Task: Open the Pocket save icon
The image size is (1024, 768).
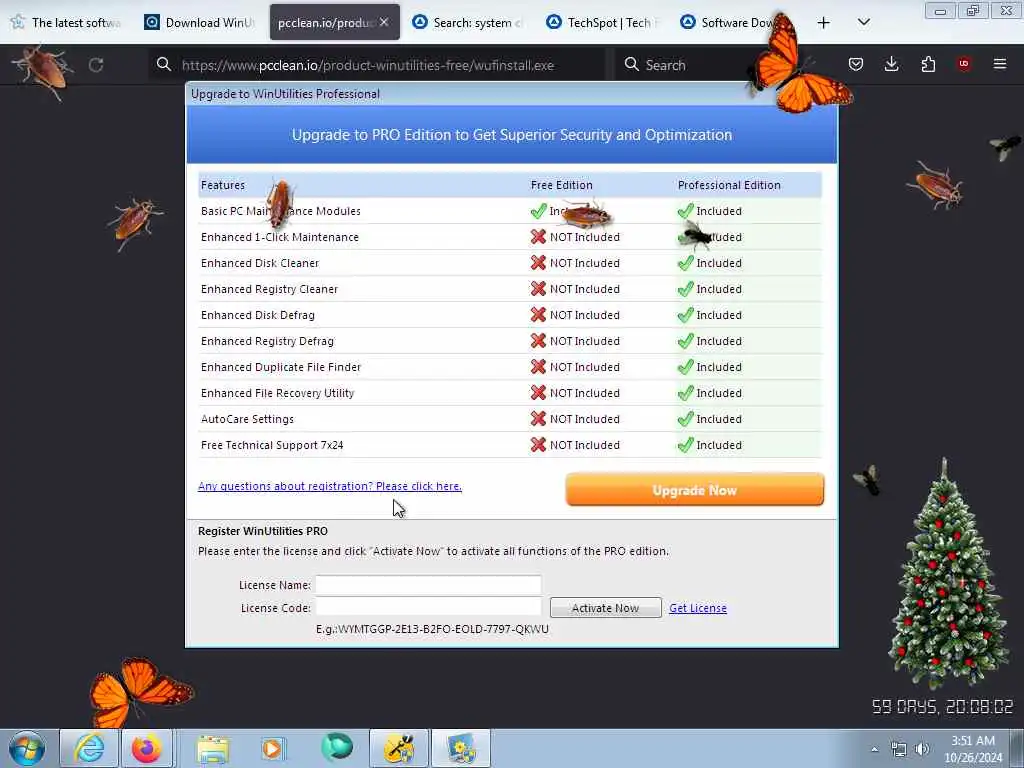Action: point(856,64)
